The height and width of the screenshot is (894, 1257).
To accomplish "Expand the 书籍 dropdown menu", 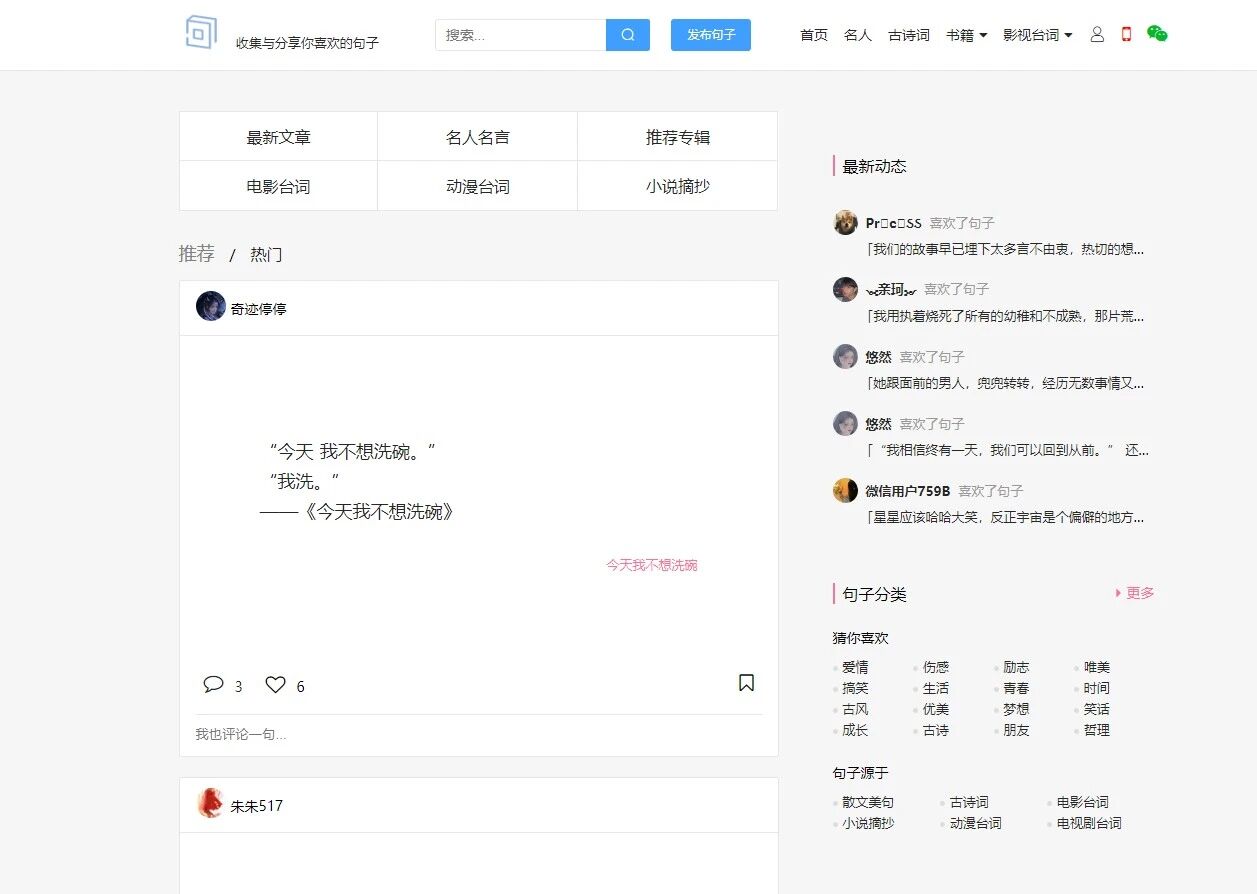I will 965,33.
